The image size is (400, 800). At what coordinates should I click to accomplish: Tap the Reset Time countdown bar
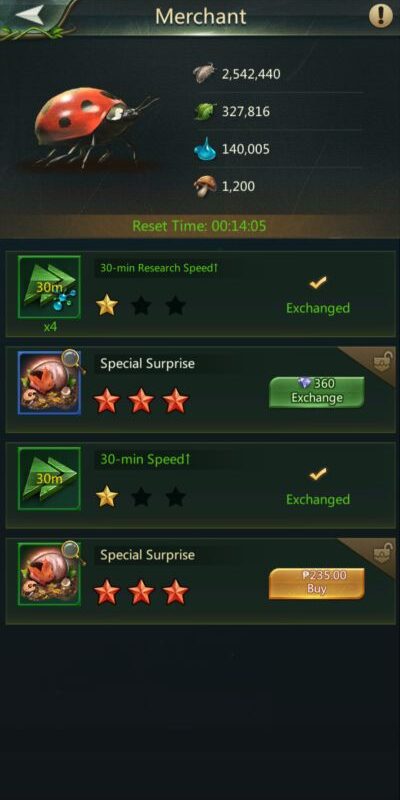[x=199, y=226]
